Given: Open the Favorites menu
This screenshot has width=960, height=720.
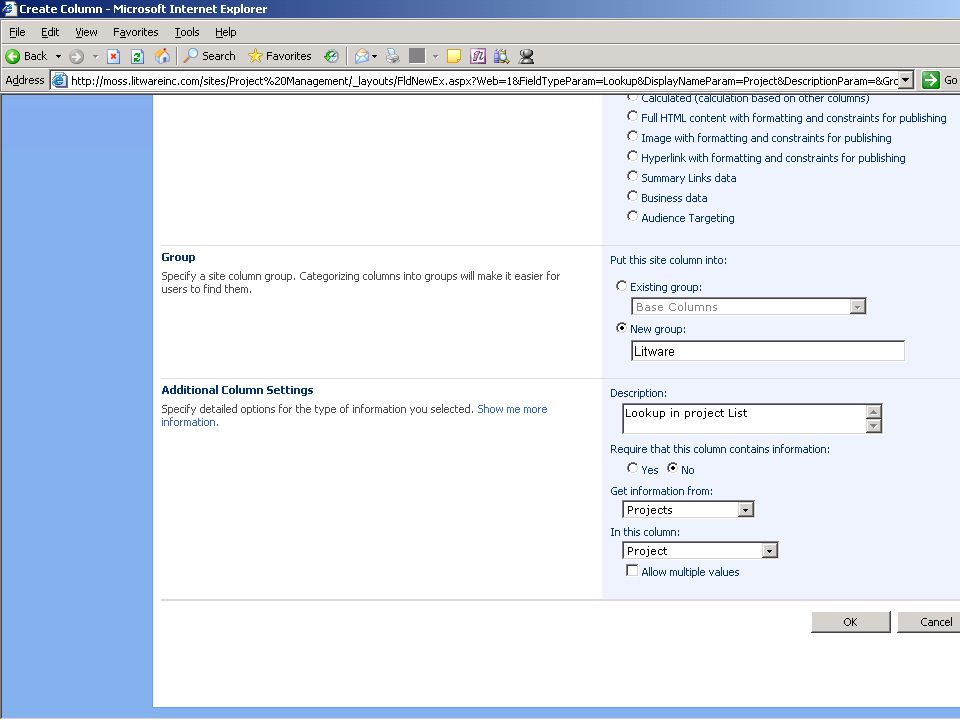Looking at the screenshot, I should pos(135,32).
